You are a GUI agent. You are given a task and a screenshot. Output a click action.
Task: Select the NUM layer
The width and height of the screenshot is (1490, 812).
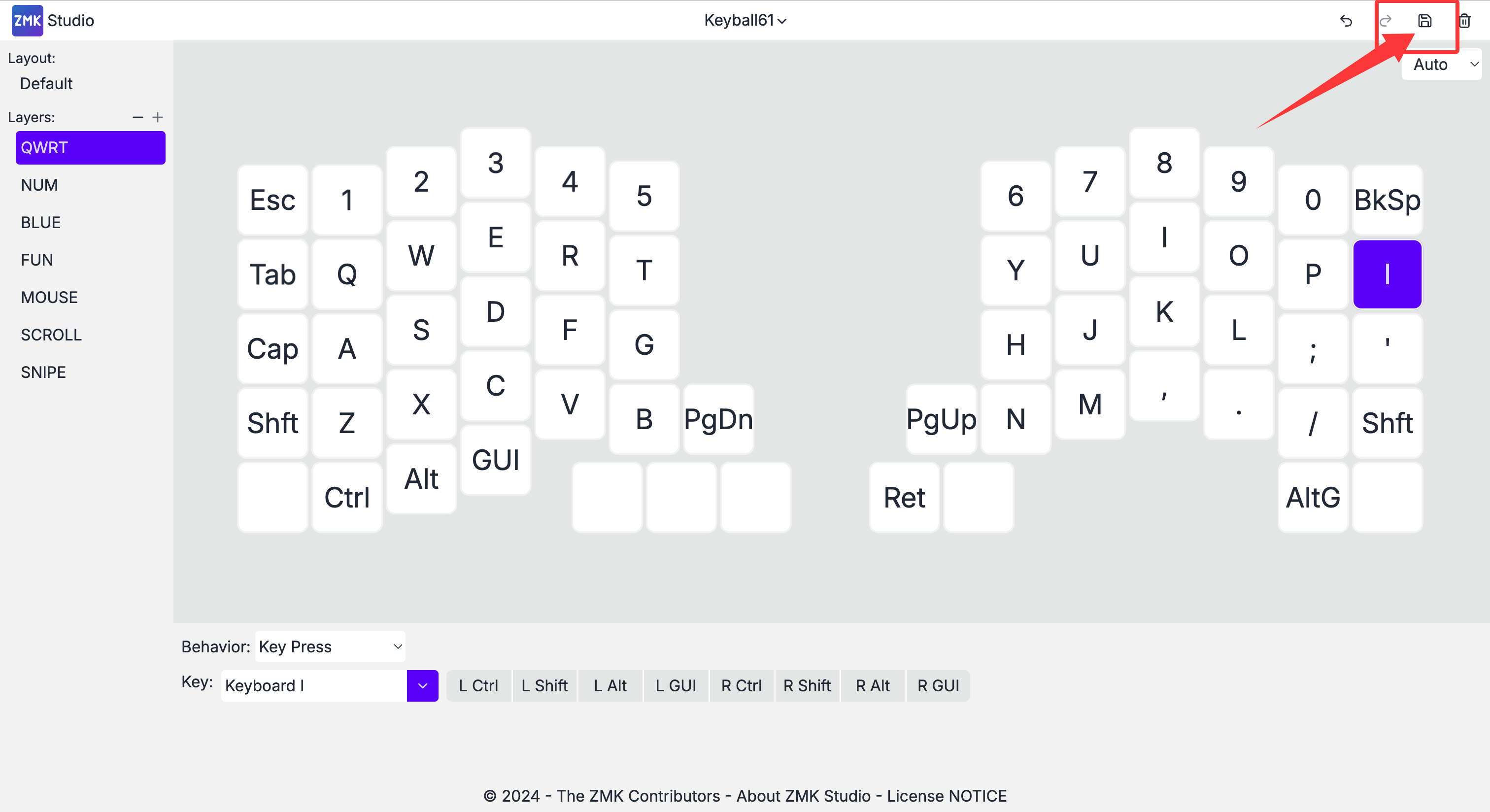pos(39,185)
